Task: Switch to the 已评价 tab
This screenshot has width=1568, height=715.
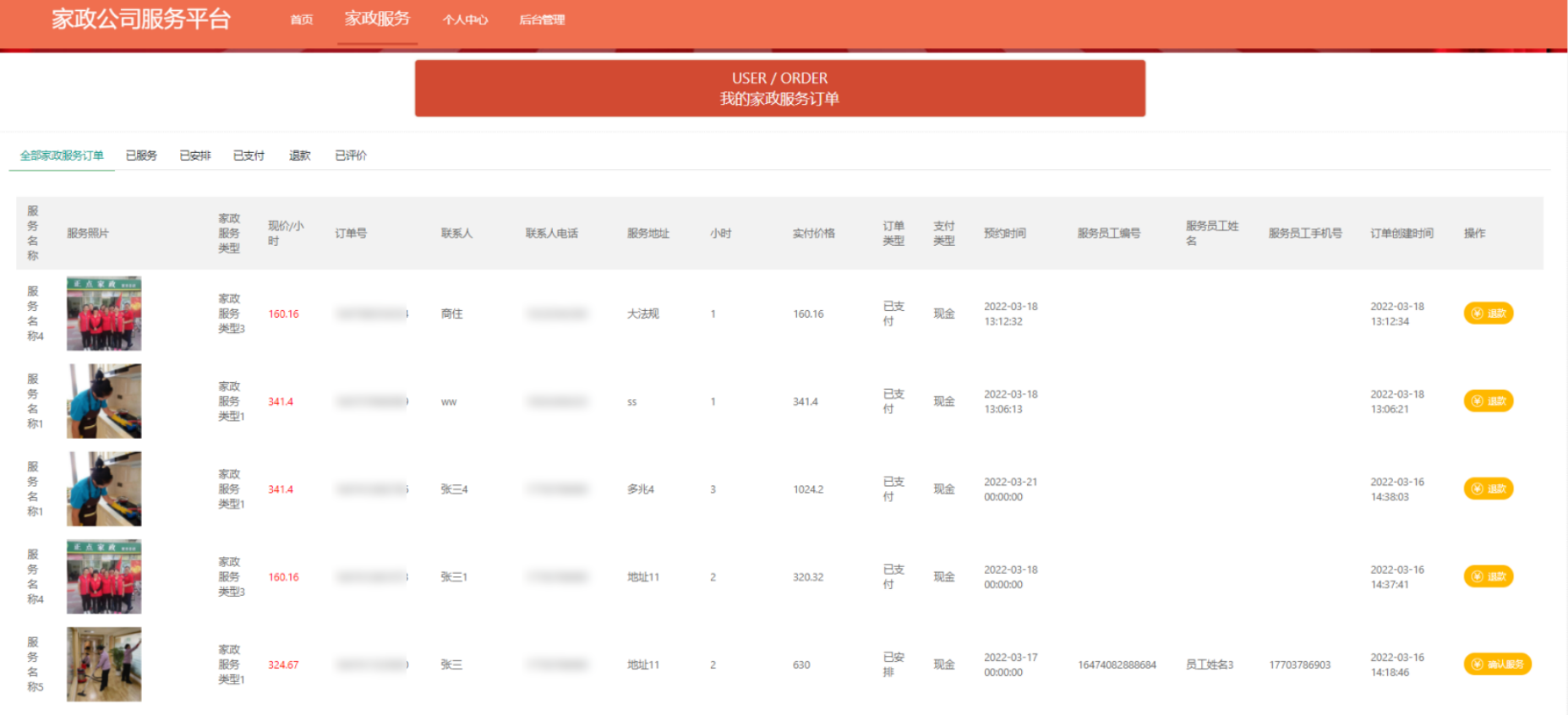Action: [x=351, y=156]
